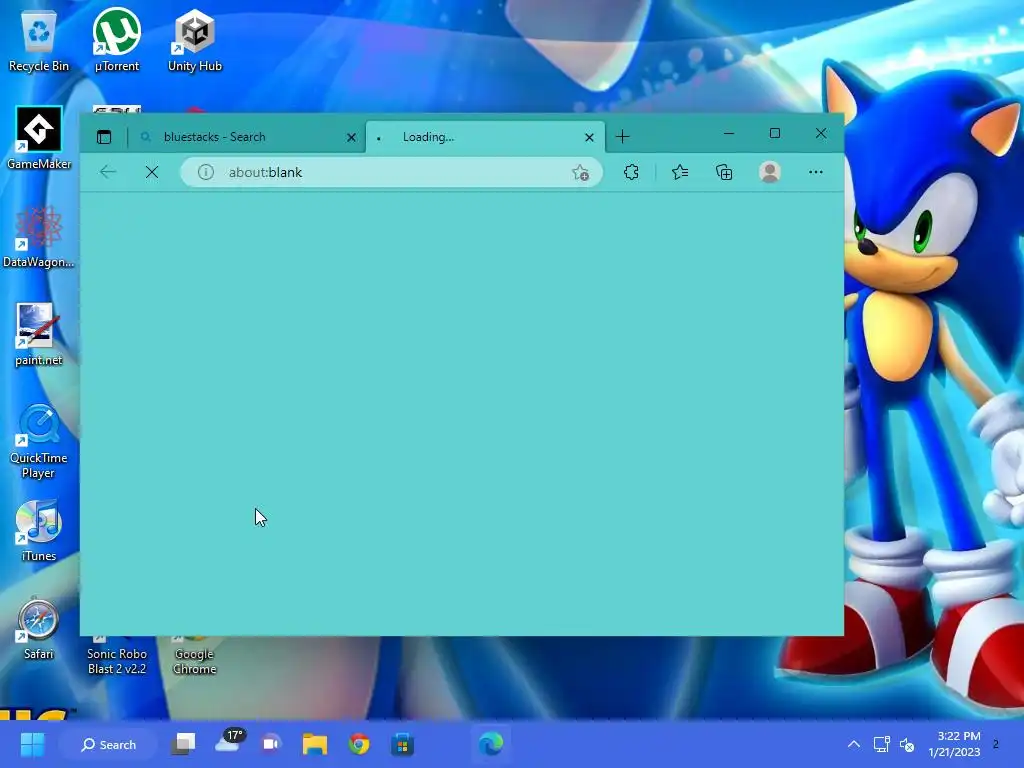1024x768 pixels.
Task: Select the µTorrent desktop icon
Action: coord(117,40)
